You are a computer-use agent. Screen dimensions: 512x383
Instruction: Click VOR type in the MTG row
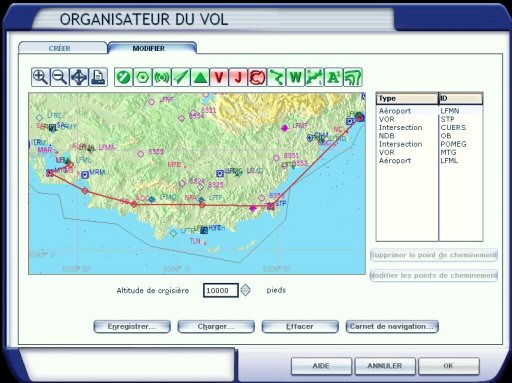tap(386, 152)
